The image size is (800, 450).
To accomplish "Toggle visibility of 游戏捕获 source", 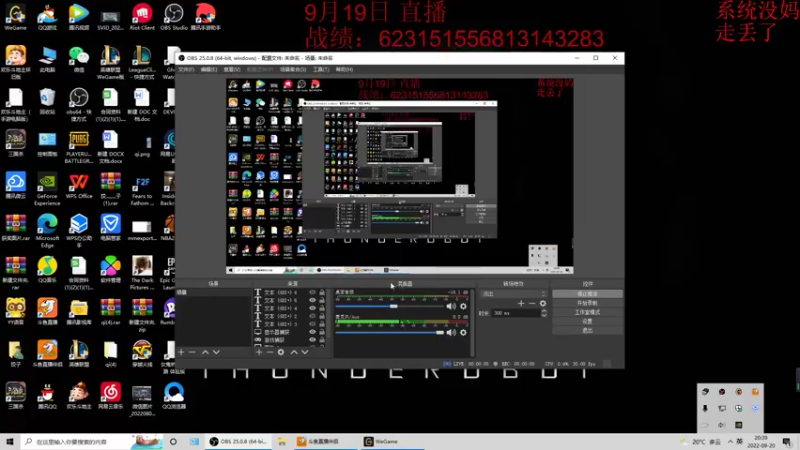I will click(x=312, y=340).
